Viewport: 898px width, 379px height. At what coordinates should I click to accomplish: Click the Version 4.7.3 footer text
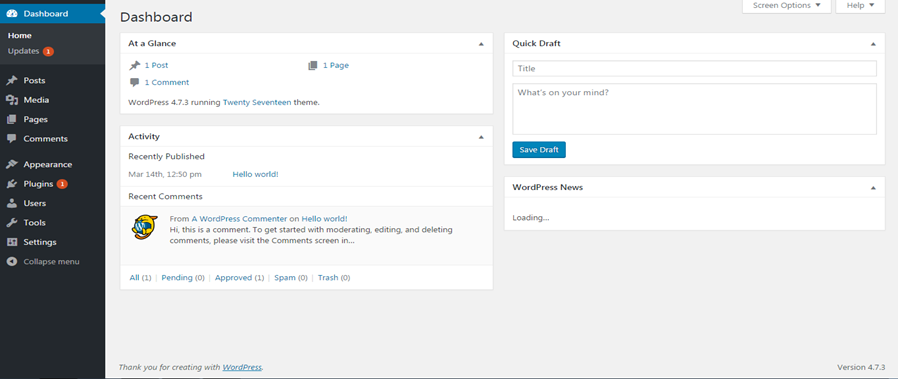coord(861,367)
